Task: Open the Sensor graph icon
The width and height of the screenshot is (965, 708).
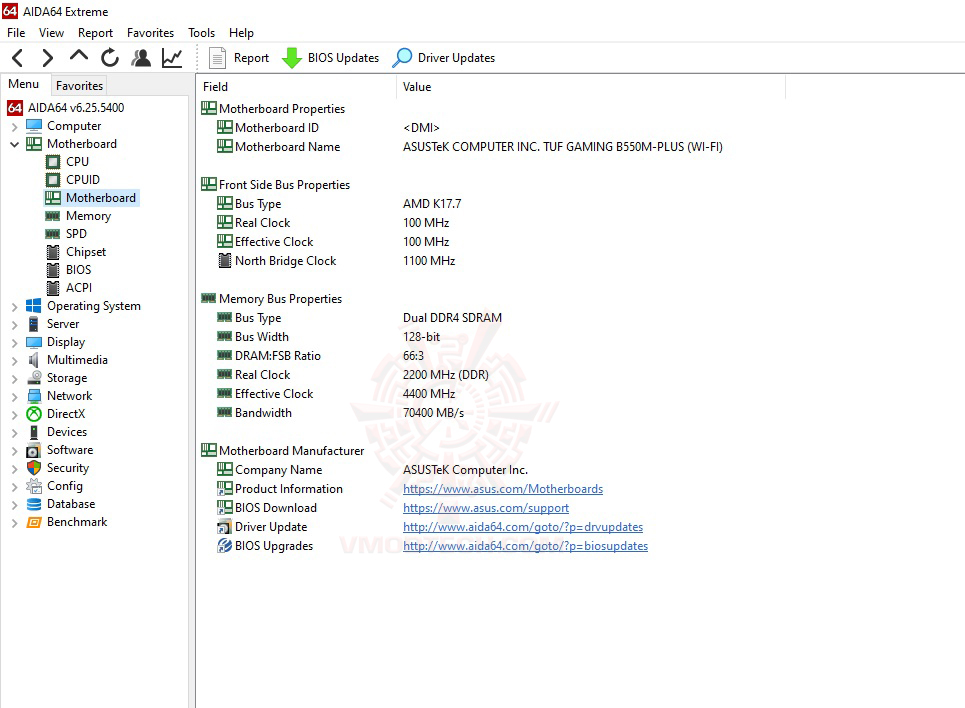Action: tap(171, 57)
